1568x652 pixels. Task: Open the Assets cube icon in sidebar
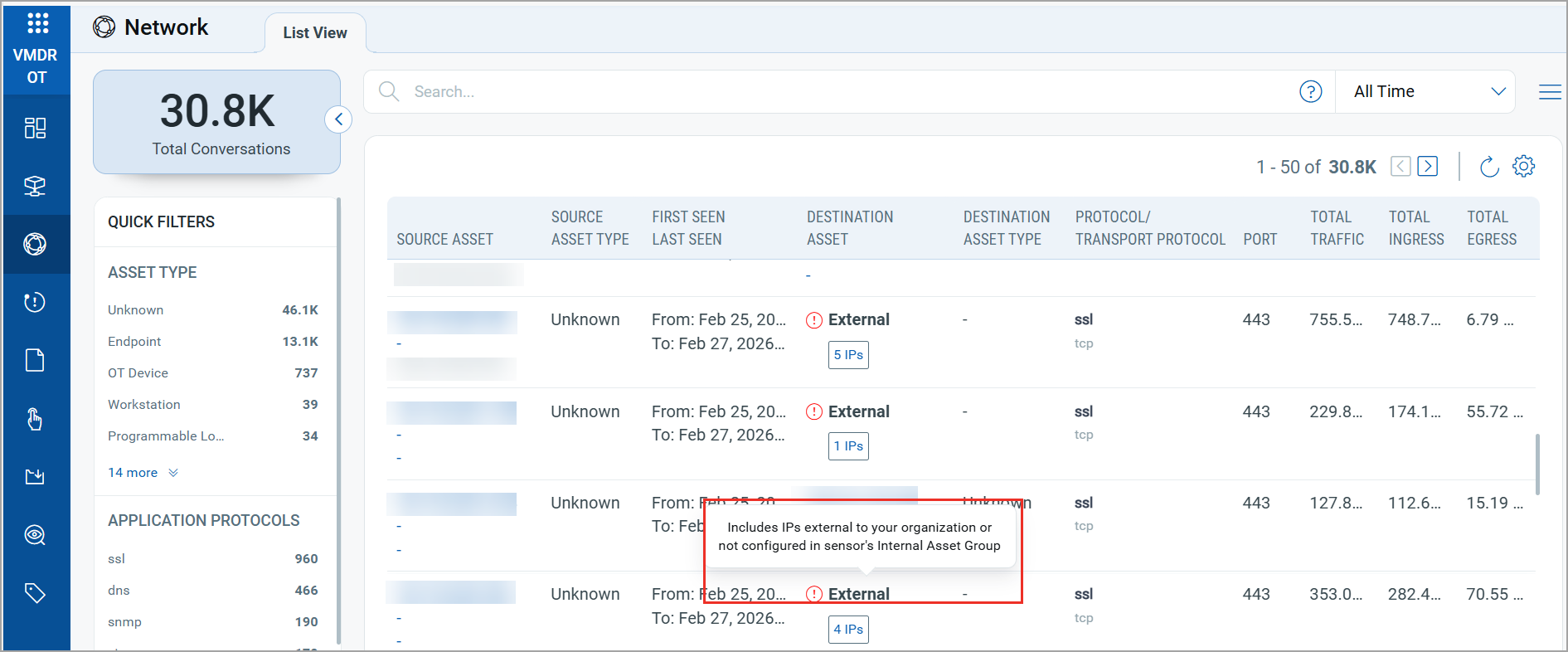pos(35,186)
